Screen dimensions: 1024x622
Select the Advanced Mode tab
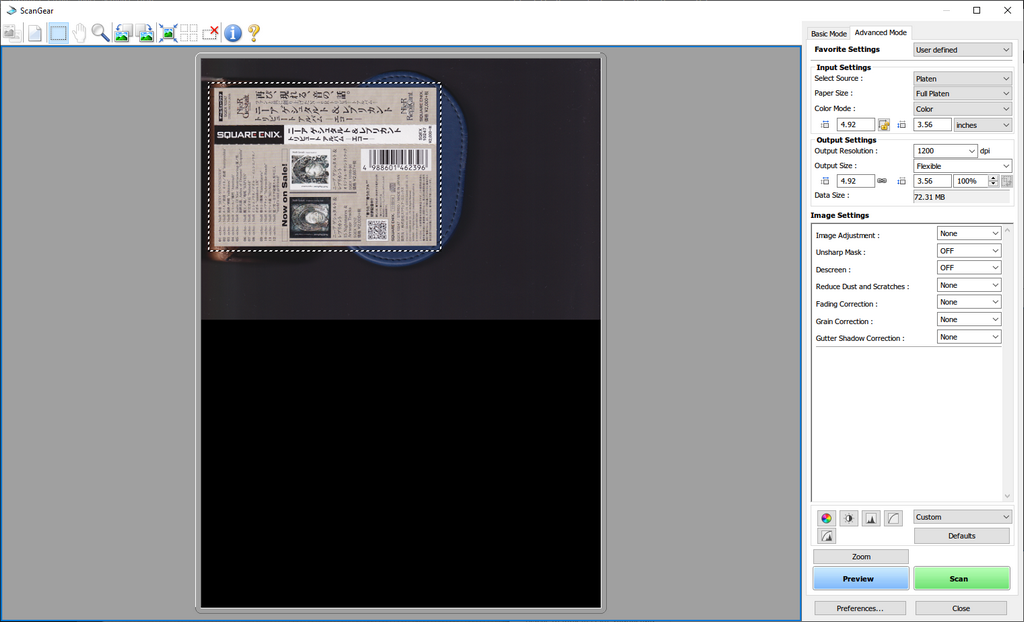pos(880,33)
